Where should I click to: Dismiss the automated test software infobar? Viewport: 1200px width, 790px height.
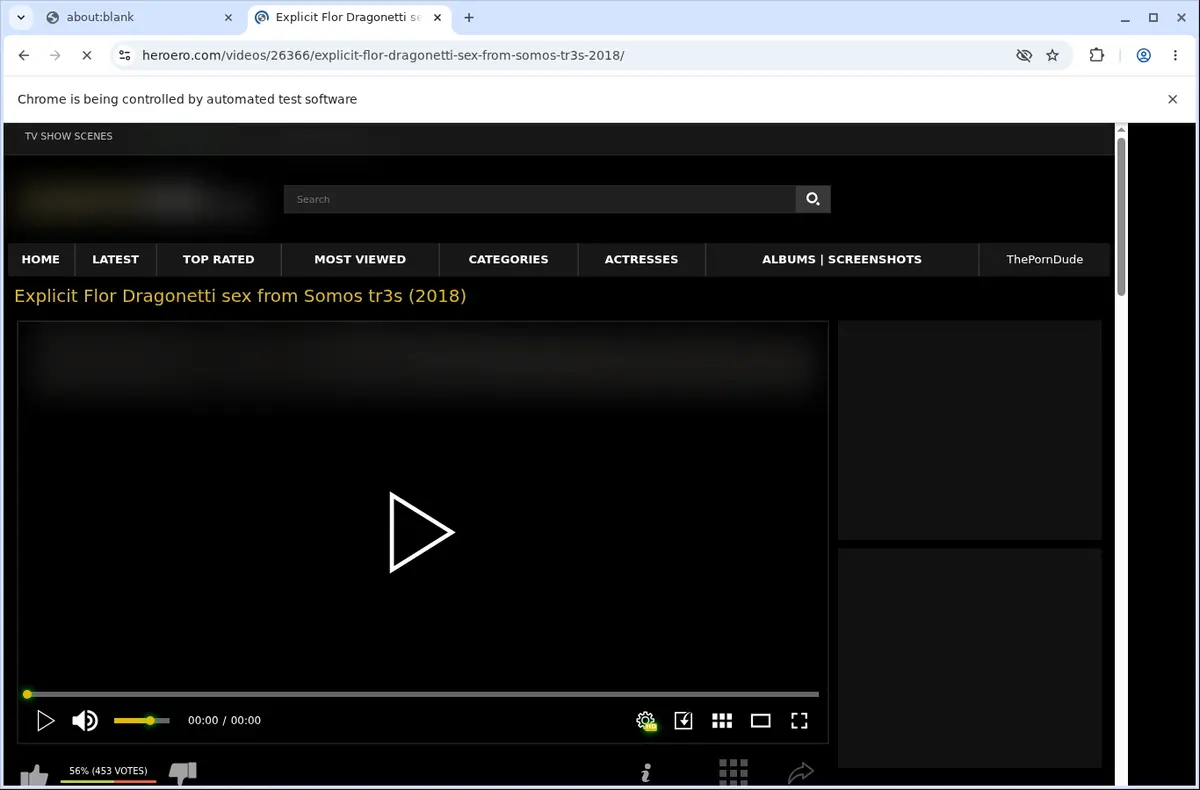tap(1173, 99)
